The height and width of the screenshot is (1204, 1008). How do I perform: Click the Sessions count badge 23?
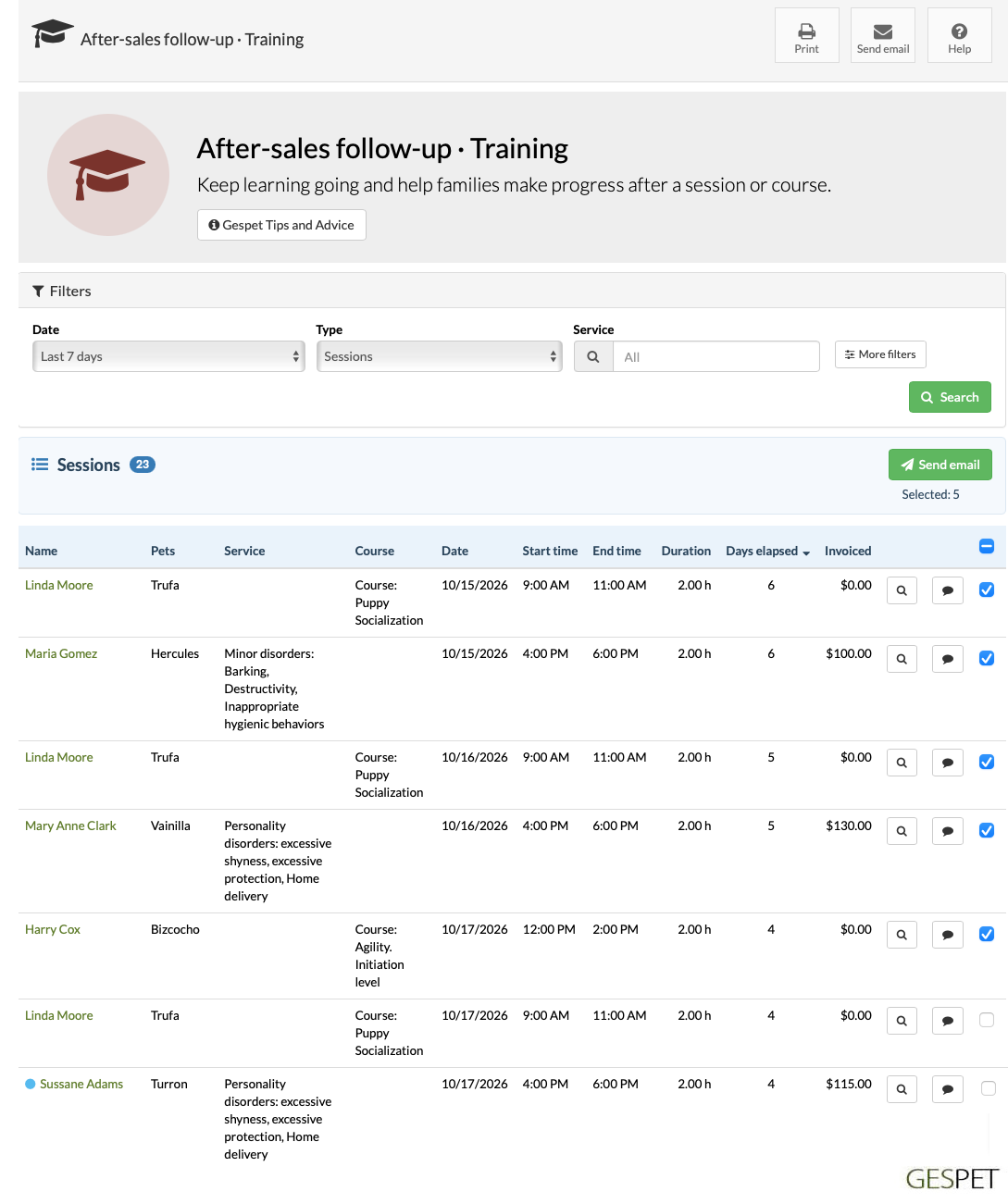pos(143,465)
